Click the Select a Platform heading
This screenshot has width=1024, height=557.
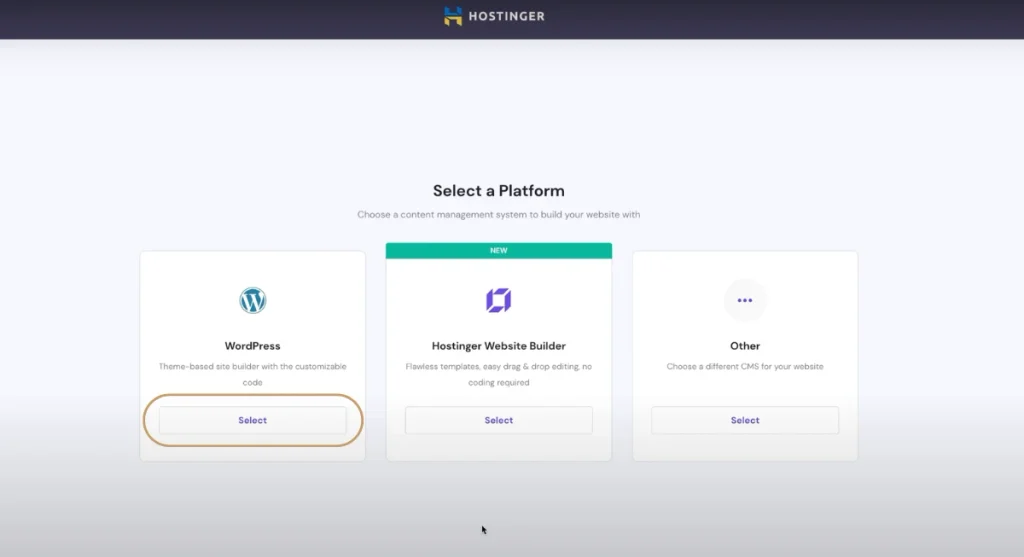pyautogui.click(x=498, y=191)
